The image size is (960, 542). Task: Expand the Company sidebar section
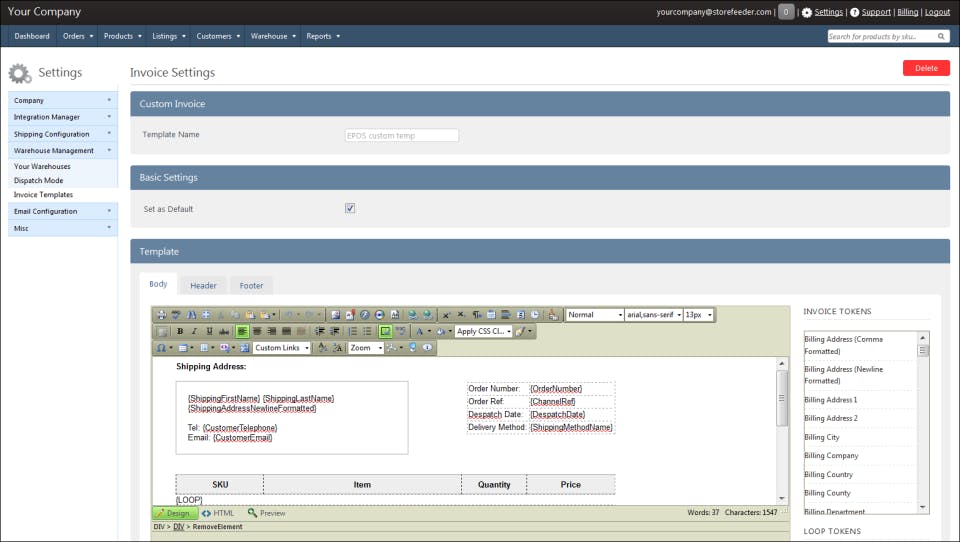(62, 100)
